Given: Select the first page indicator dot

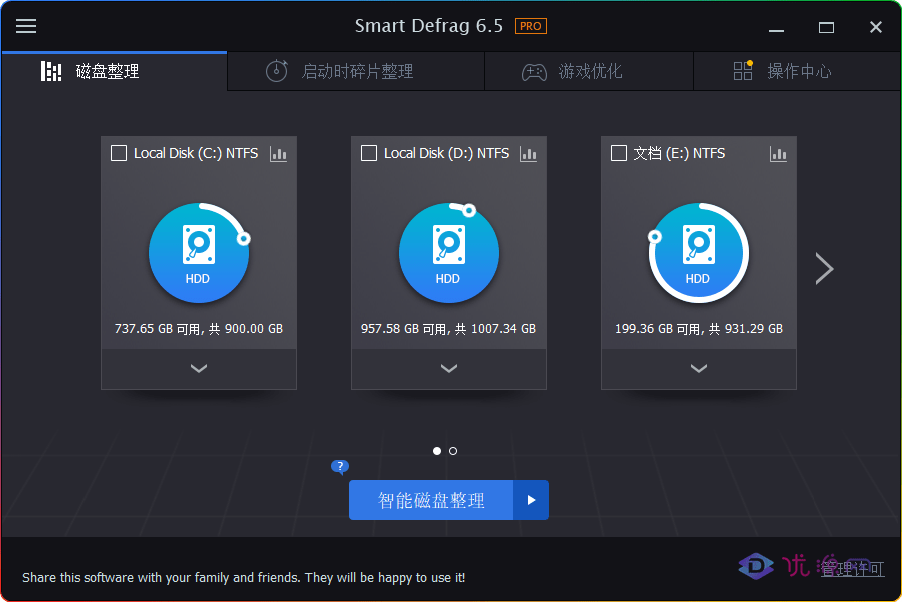Looking at the screenshot, I should 437,451.
